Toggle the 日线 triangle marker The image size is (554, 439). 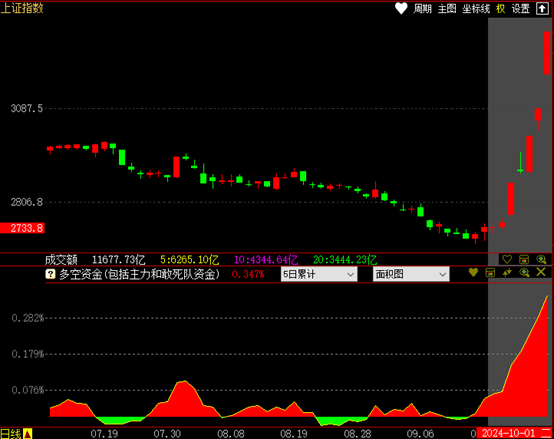28,433
